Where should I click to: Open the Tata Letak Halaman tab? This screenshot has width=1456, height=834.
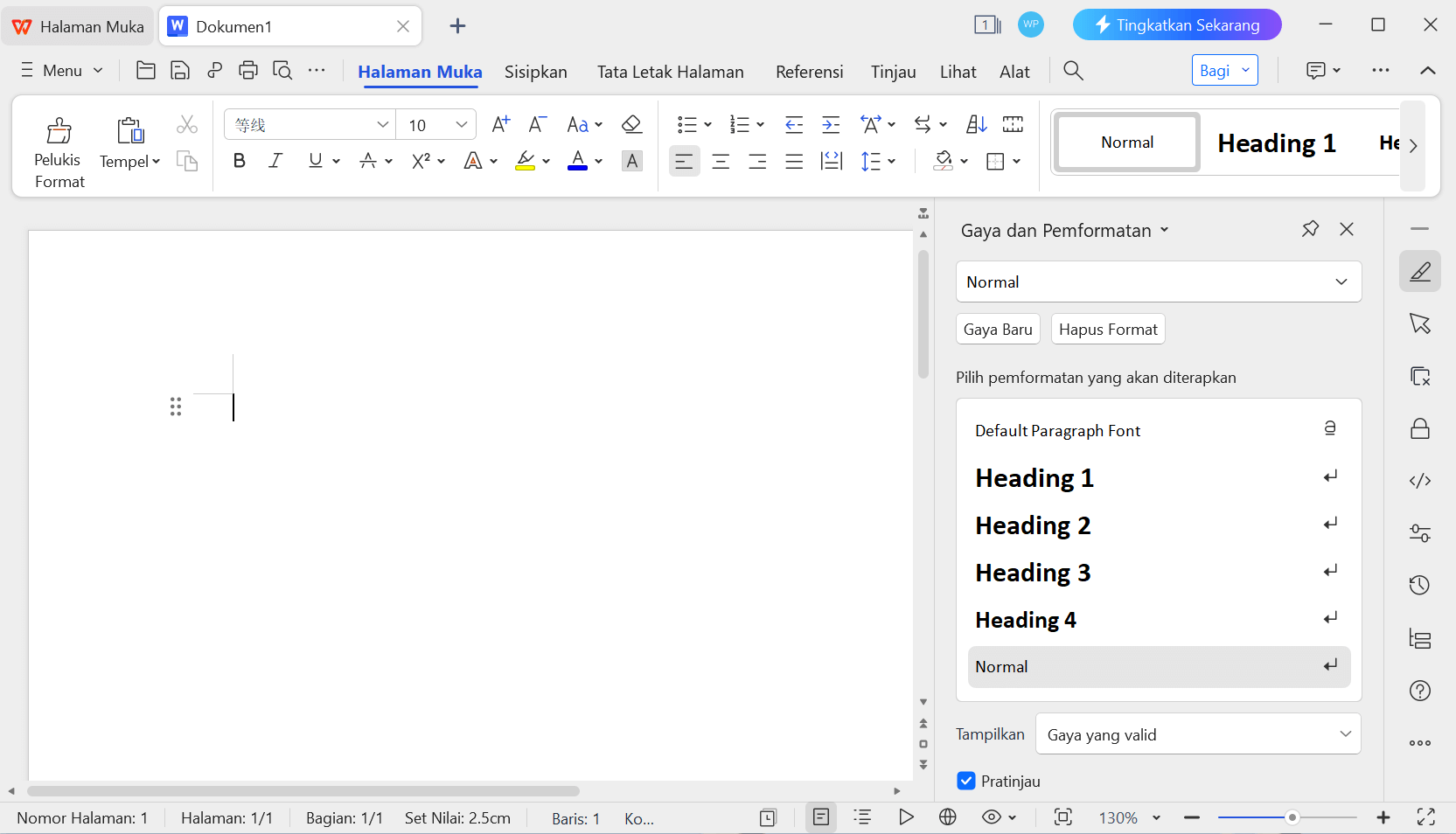[x=670, y=72]
